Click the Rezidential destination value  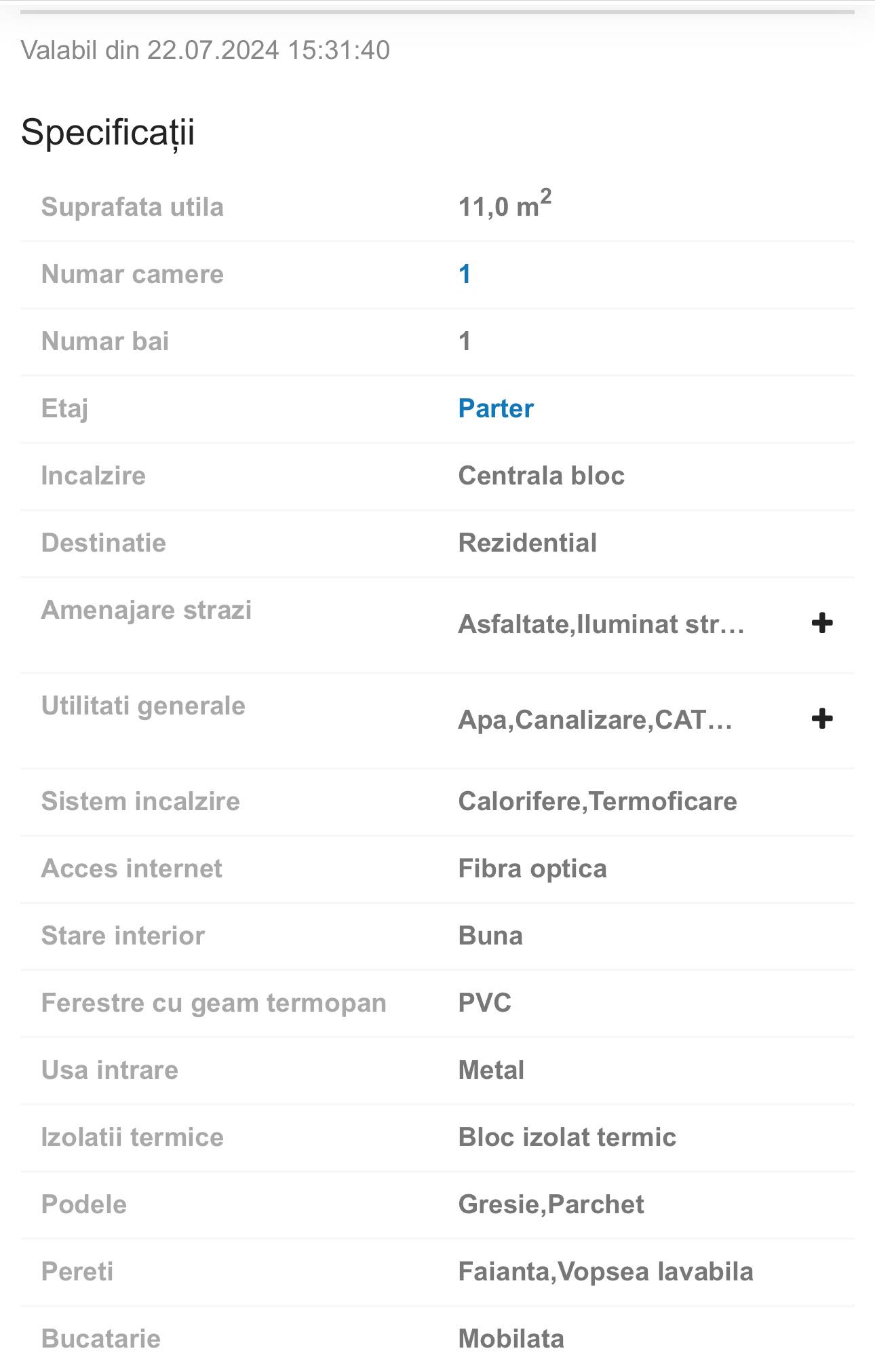pos(528,543)
